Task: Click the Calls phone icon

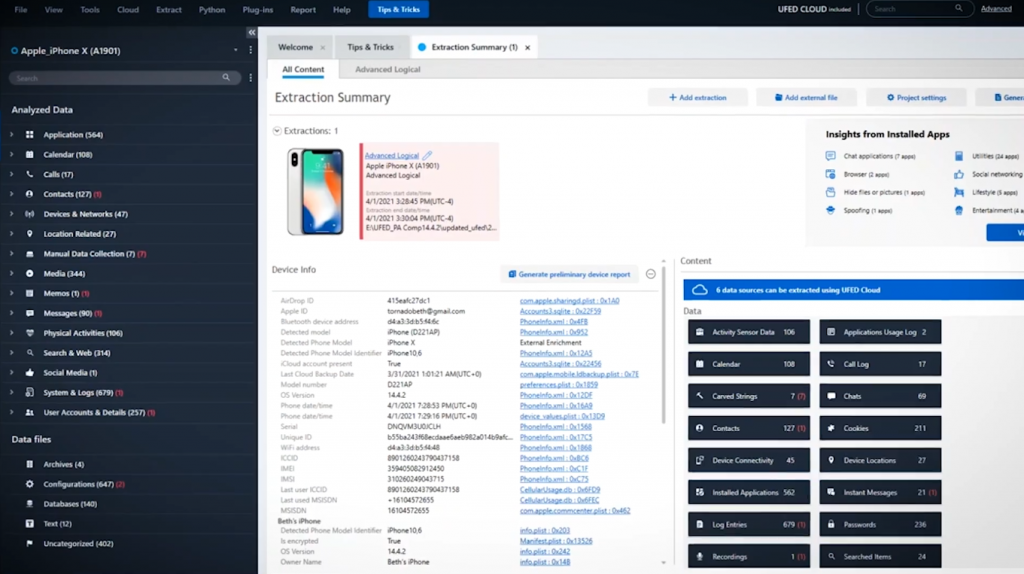Action: coord(29,174)
